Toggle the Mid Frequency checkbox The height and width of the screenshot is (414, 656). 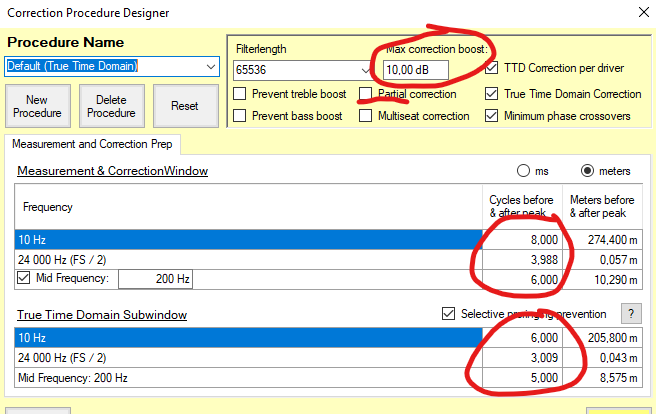[x=24, y=278]
